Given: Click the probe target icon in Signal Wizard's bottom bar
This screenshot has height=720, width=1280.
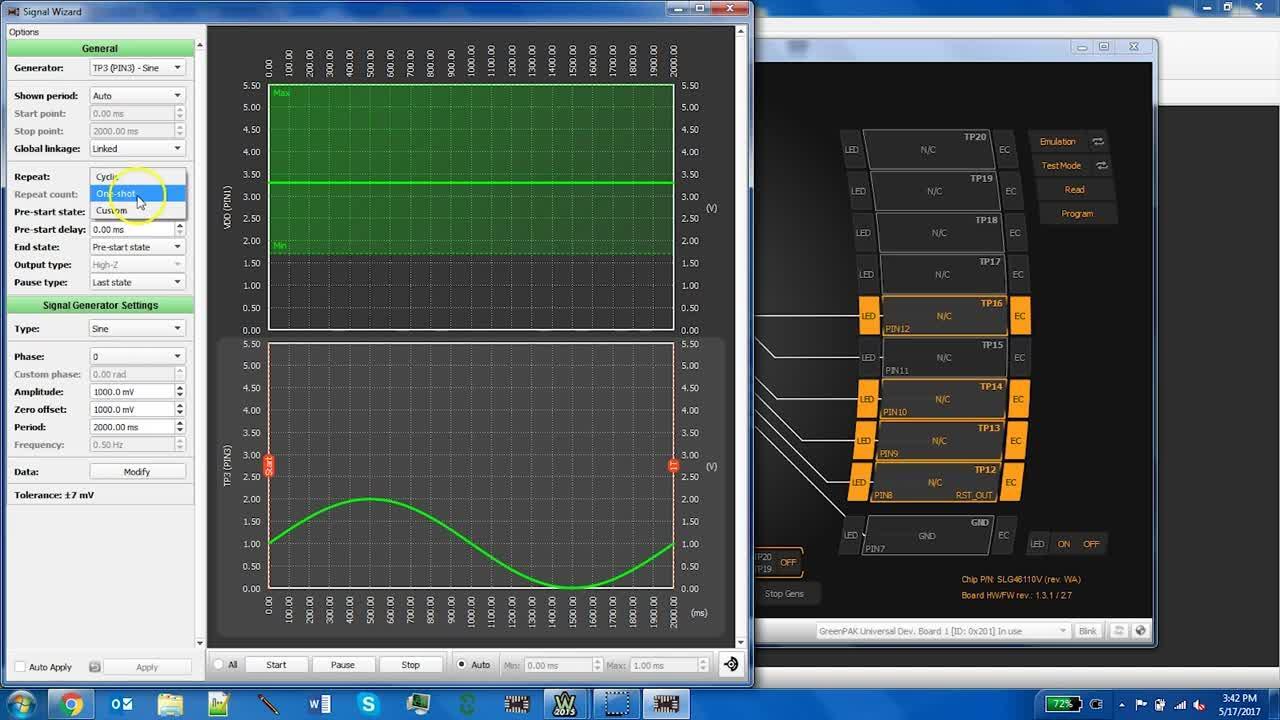Looking at the screenshot, I should pyautogui.click(x=729, y=663).
